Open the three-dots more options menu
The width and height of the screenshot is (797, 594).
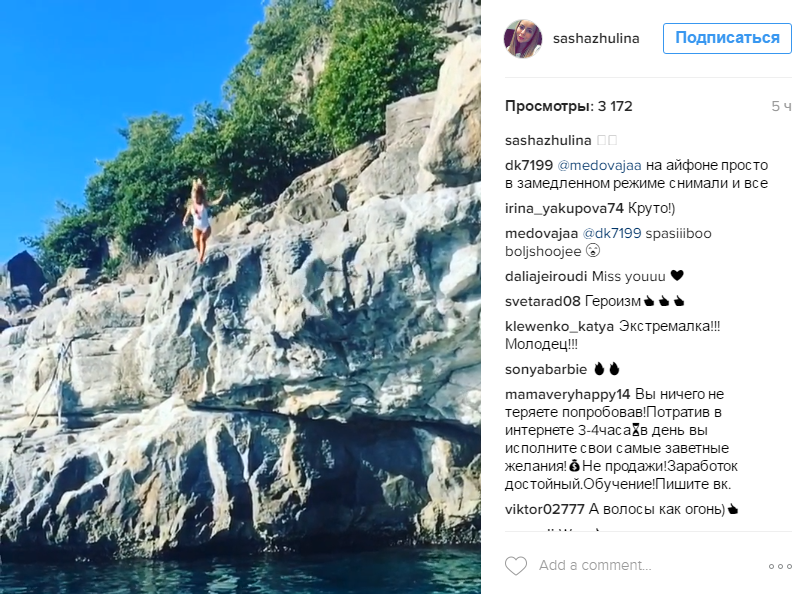pyautogui.click(x=779, y=566)
